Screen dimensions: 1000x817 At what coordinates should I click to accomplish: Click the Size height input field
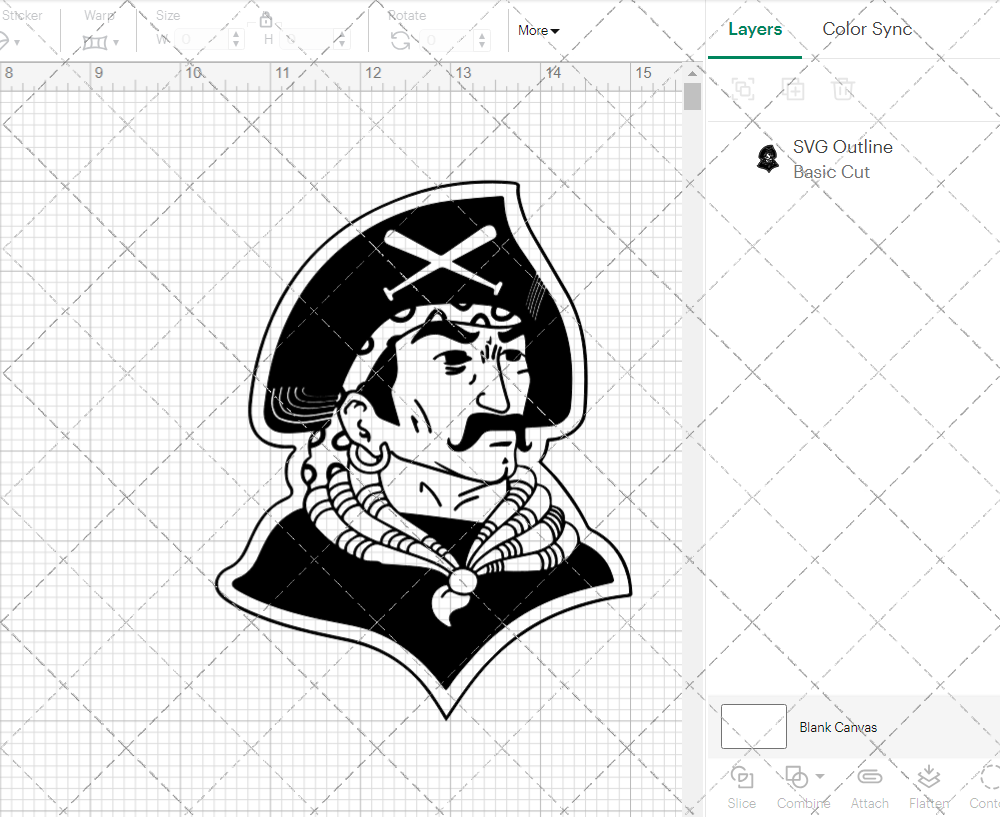(x=307, y=40)
